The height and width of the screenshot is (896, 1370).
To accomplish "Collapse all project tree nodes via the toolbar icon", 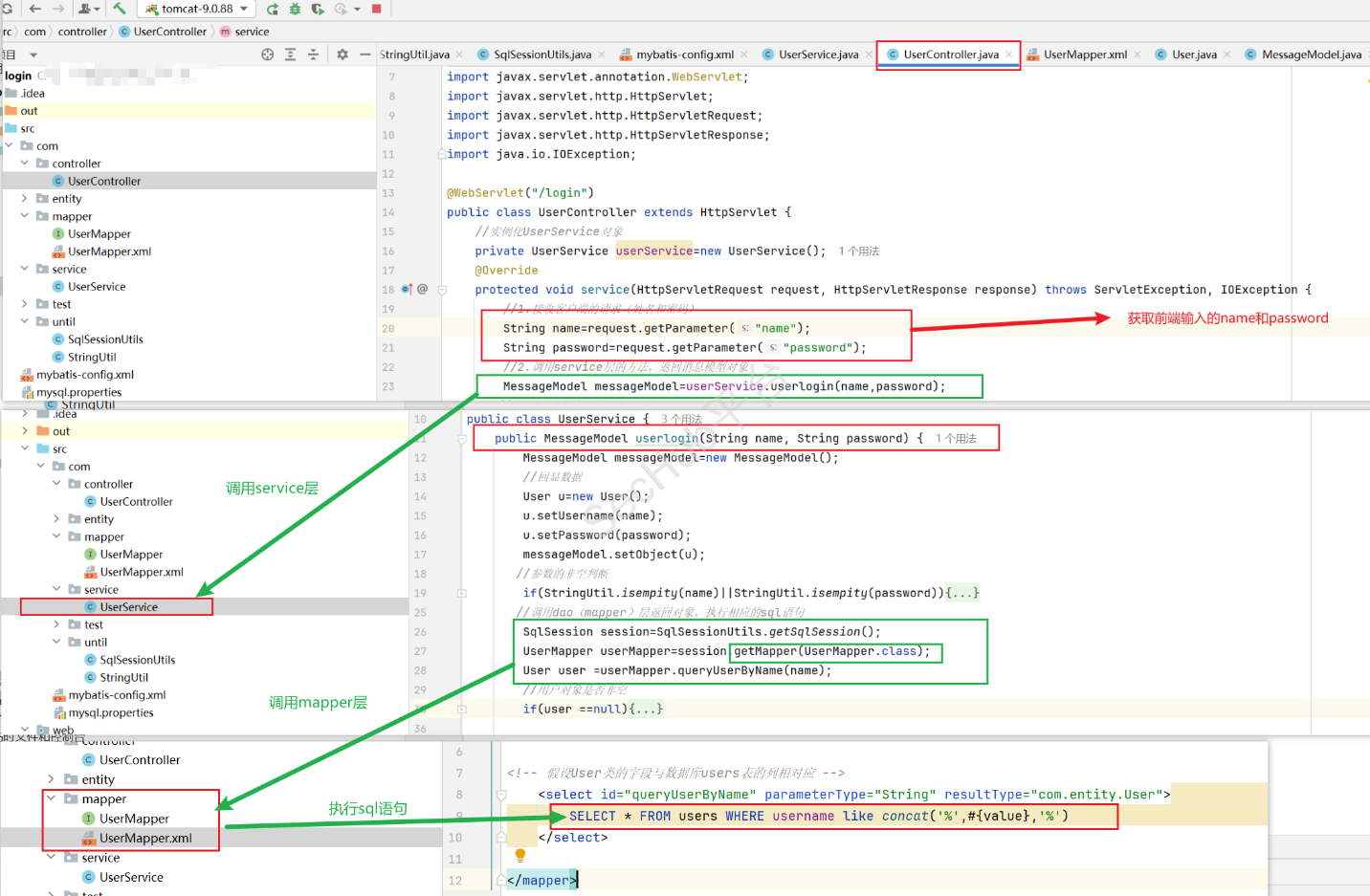I will coord(313,55).
